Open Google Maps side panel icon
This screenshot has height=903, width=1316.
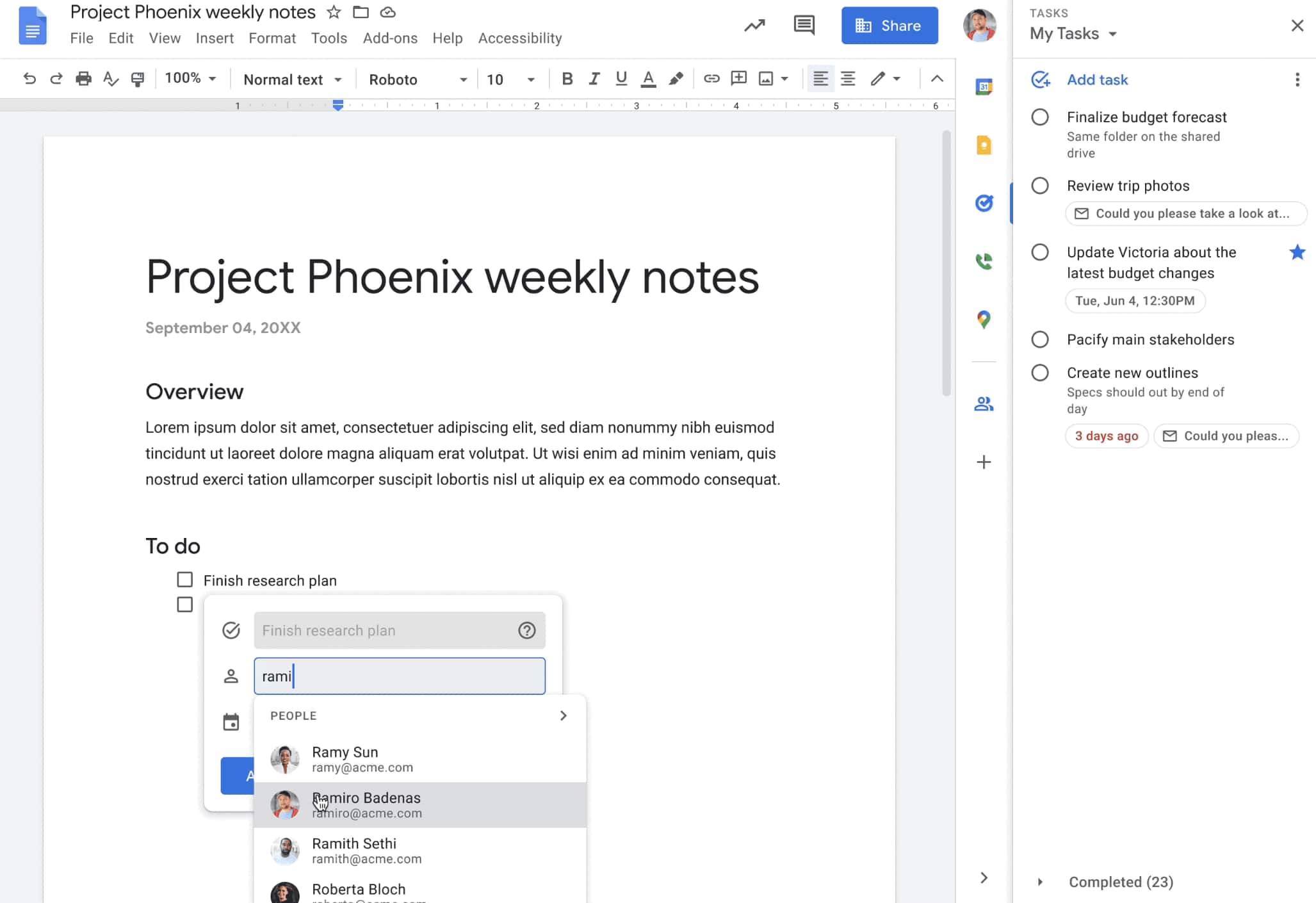(984, 319)
